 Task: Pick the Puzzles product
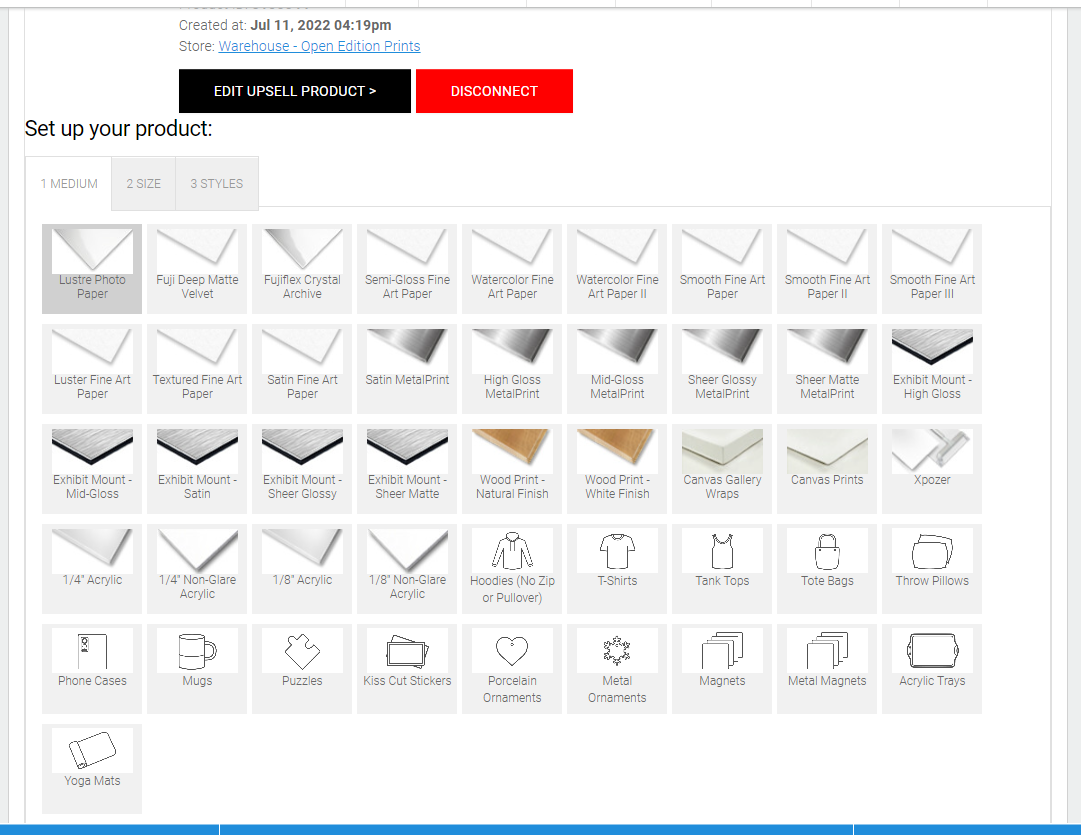(x=302, y=669)
